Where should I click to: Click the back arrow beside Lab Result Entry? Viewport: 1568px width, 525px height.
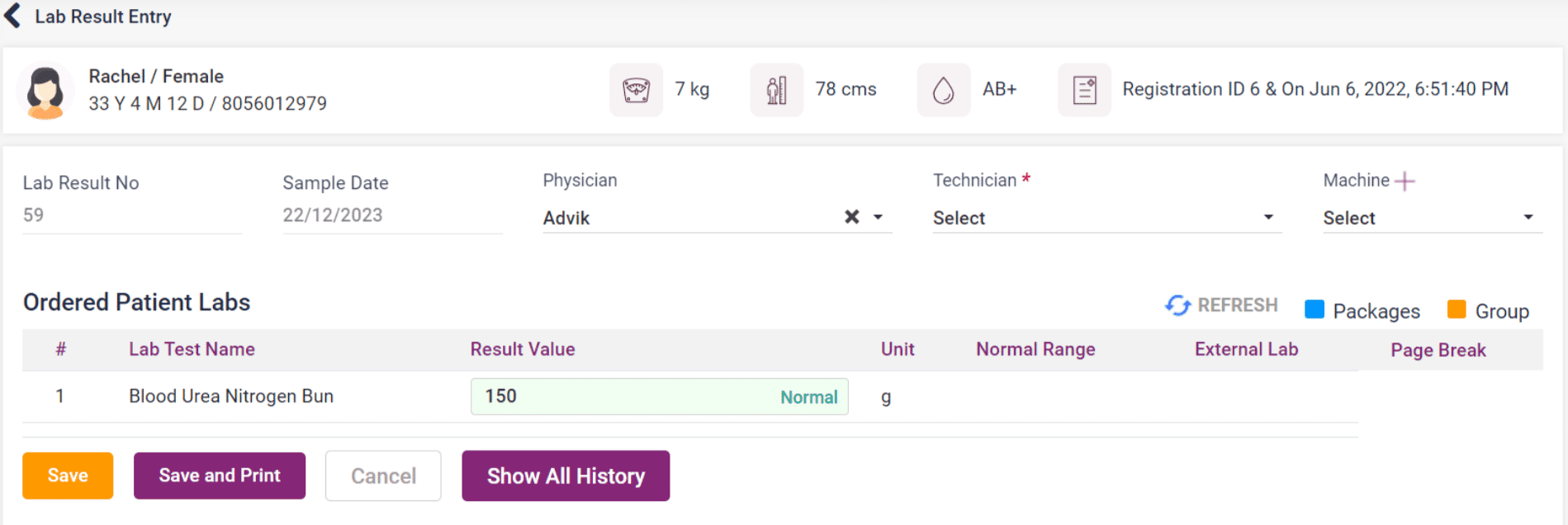(x=13, y=16)
